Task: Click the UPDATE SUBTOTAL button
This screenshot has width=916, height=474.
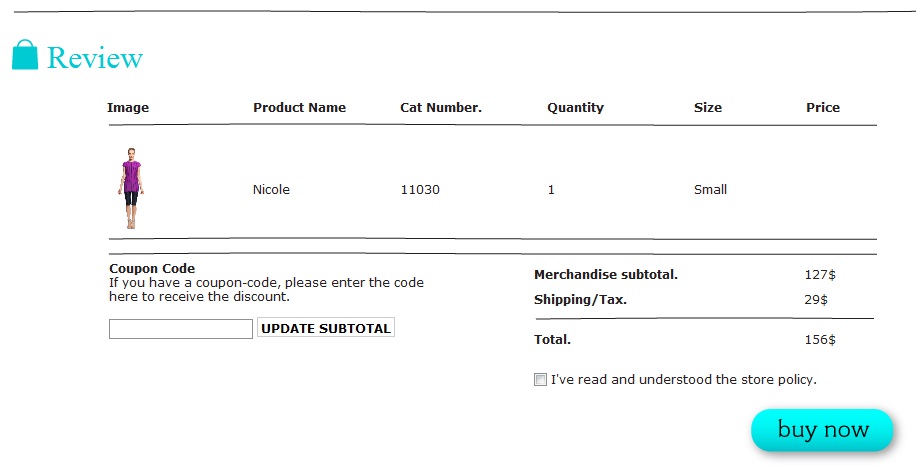Action: 326,328
